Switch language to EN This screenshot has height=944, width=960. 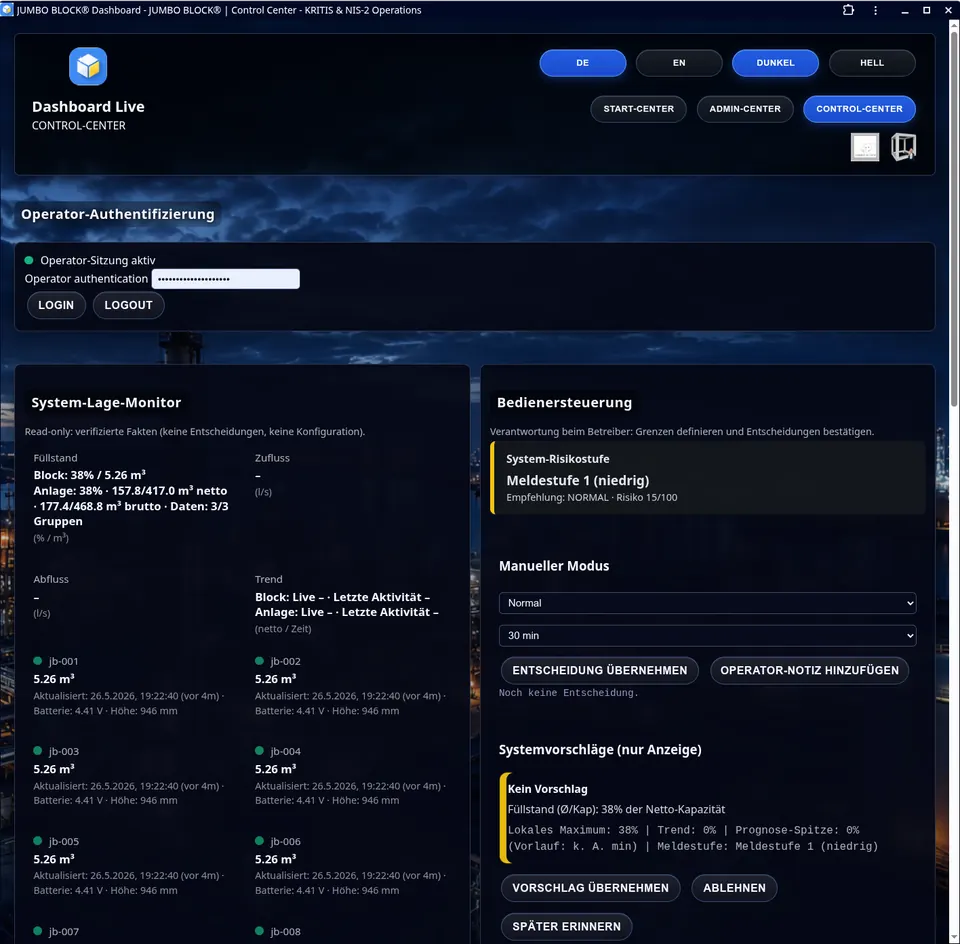(x=679, y=63)
